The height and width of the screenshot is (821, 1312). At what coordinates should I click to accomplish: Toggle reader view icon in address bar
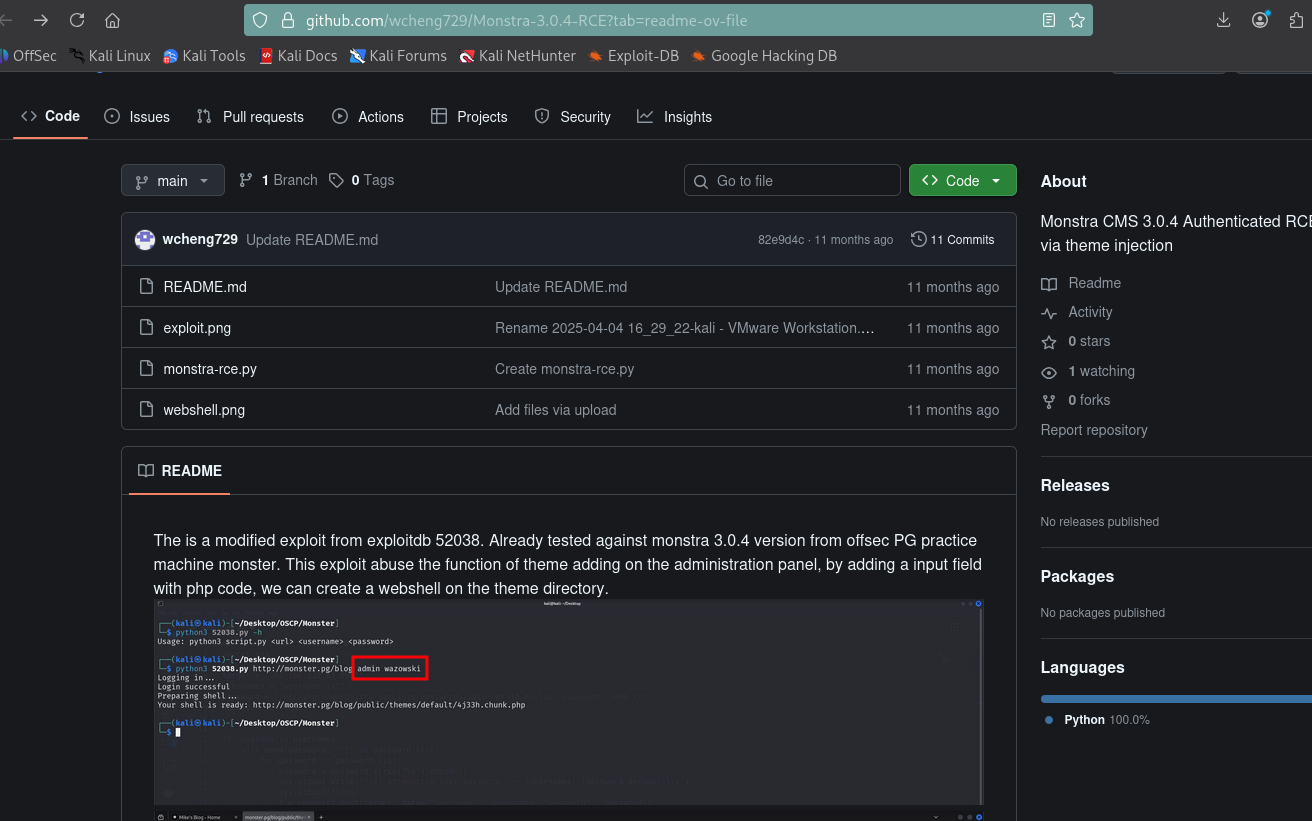point(1048,20)
